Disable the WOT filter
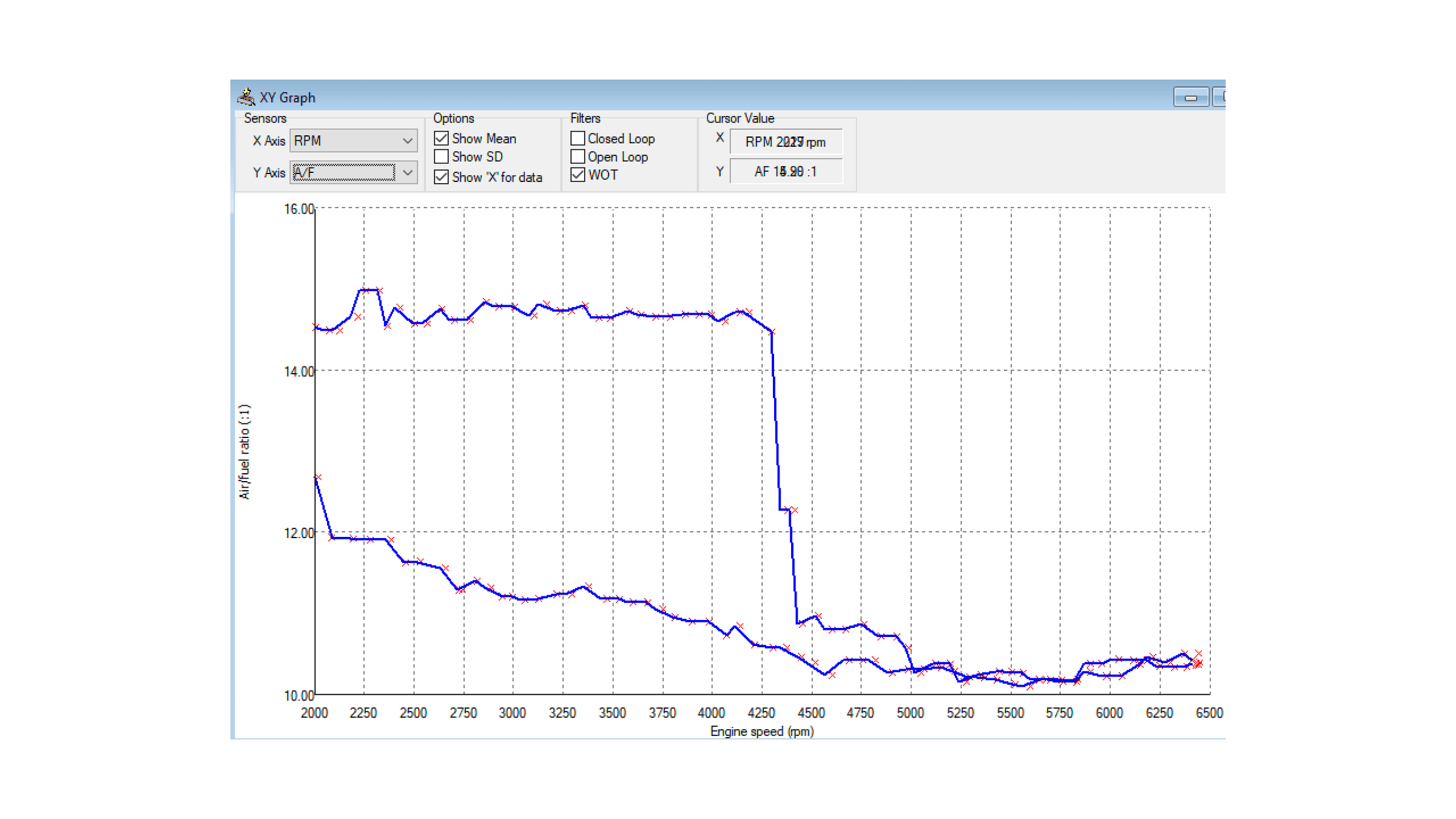 click(x=577, y=175)
